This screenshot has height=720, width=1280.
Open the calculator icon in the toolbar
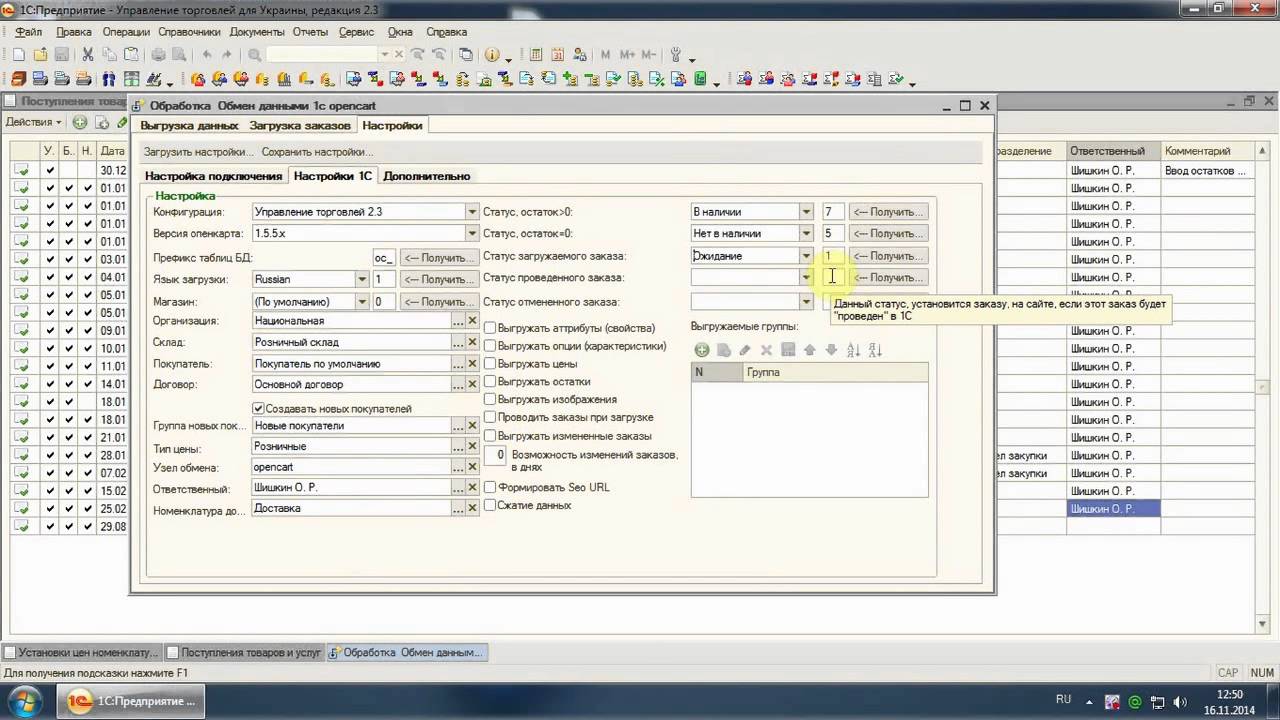coord(536,54)
